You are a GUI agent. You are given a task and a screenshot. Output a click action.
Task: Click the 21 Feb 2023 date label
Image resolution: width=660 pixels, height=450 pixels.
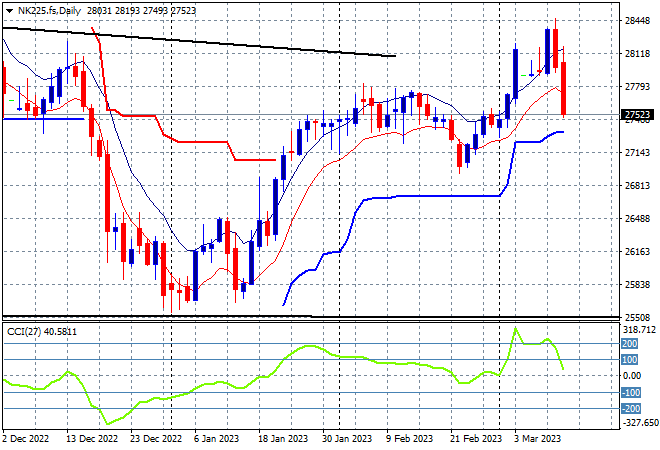pos(476,439)
